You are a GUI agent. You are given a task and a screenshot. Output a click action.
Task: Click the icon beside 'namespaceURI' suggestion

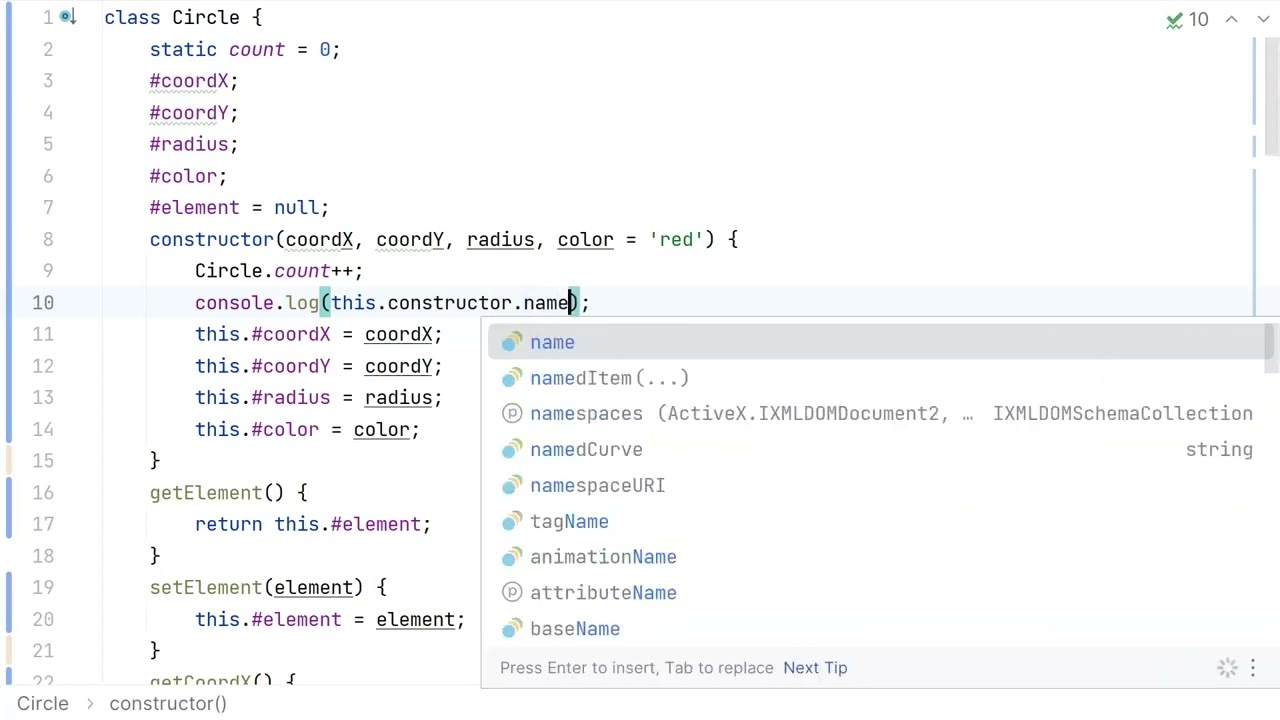pyautogui.click(x=512, y=486)
